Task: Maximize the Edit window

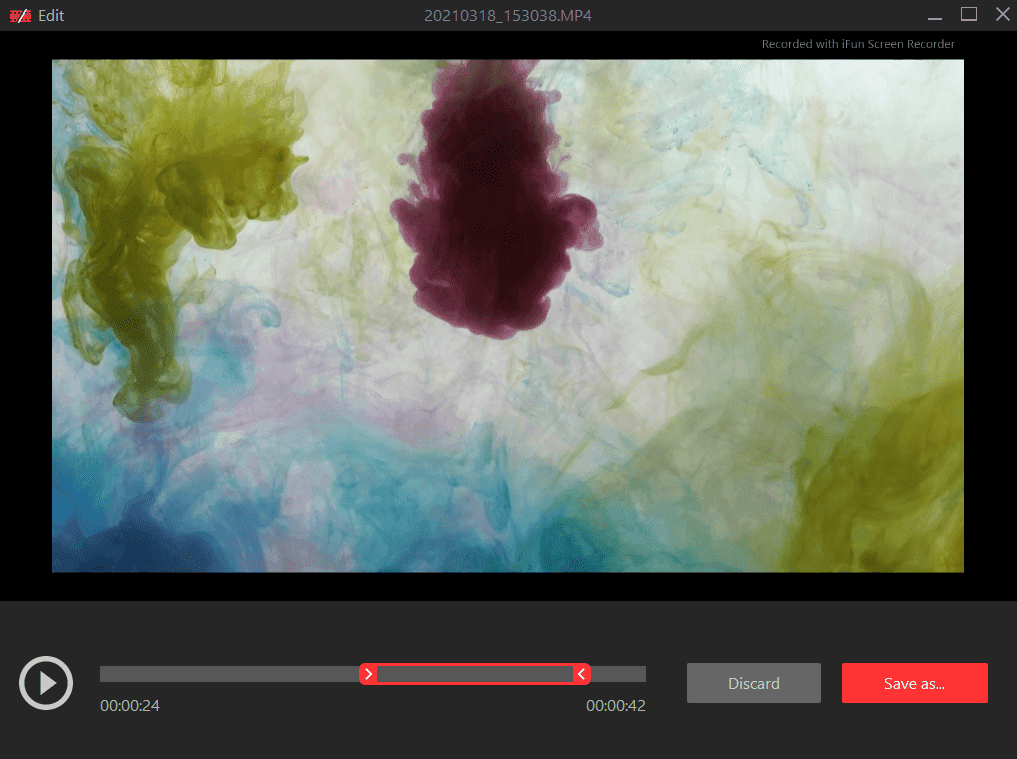Action: 968,14
